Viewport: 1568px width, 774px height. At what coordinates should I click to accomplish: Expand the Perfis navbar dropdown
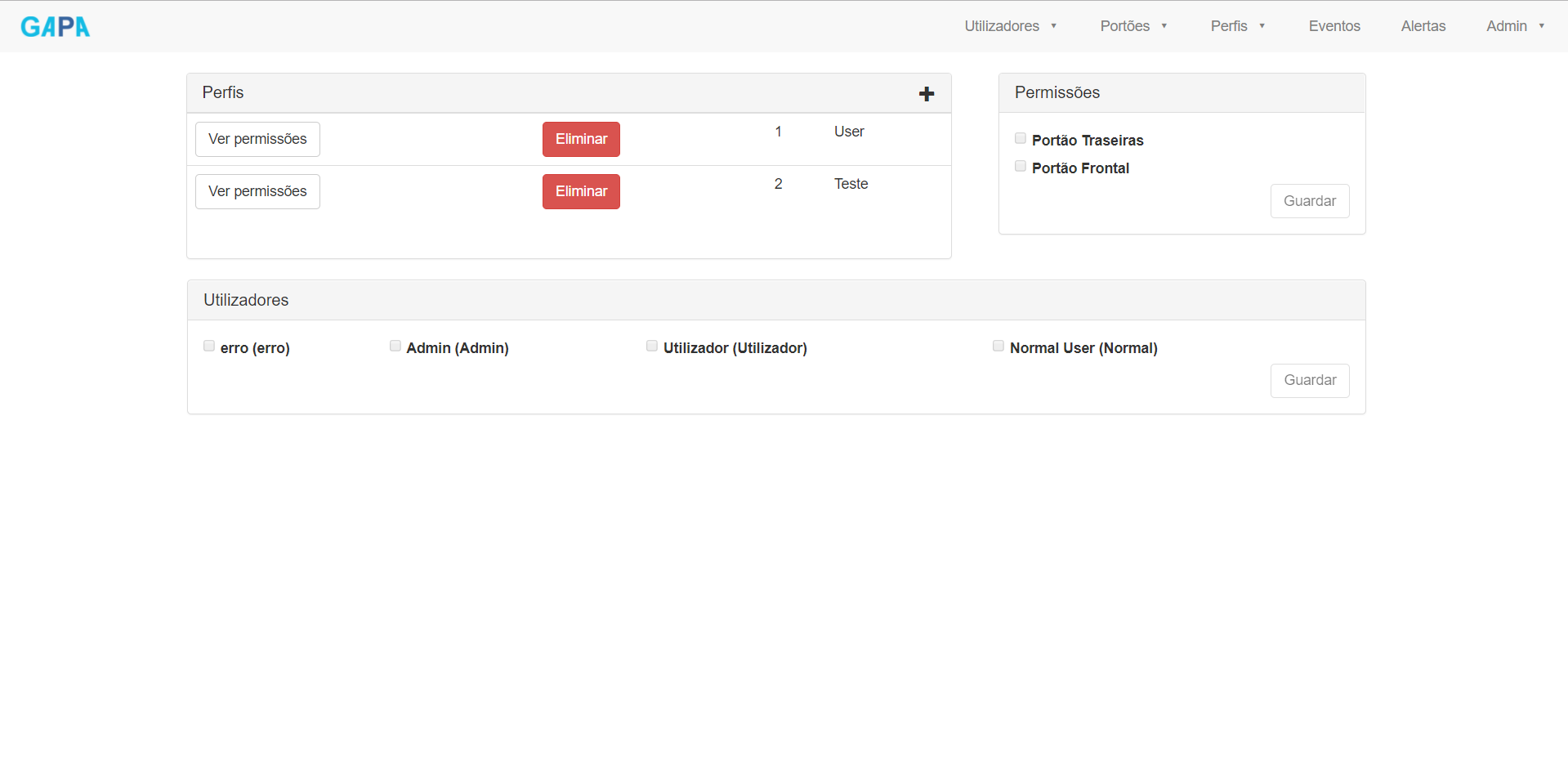(x=1238, y=26)
